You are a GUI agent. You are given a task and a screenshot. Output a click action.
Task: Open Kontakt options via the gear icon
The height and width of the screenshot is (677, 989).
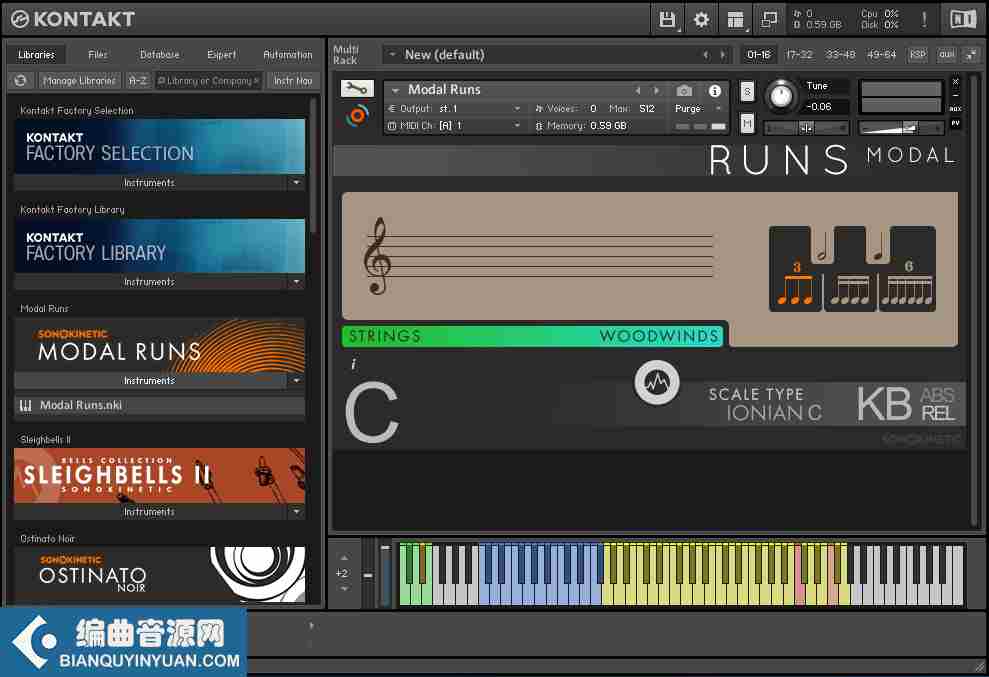[701, 20]
